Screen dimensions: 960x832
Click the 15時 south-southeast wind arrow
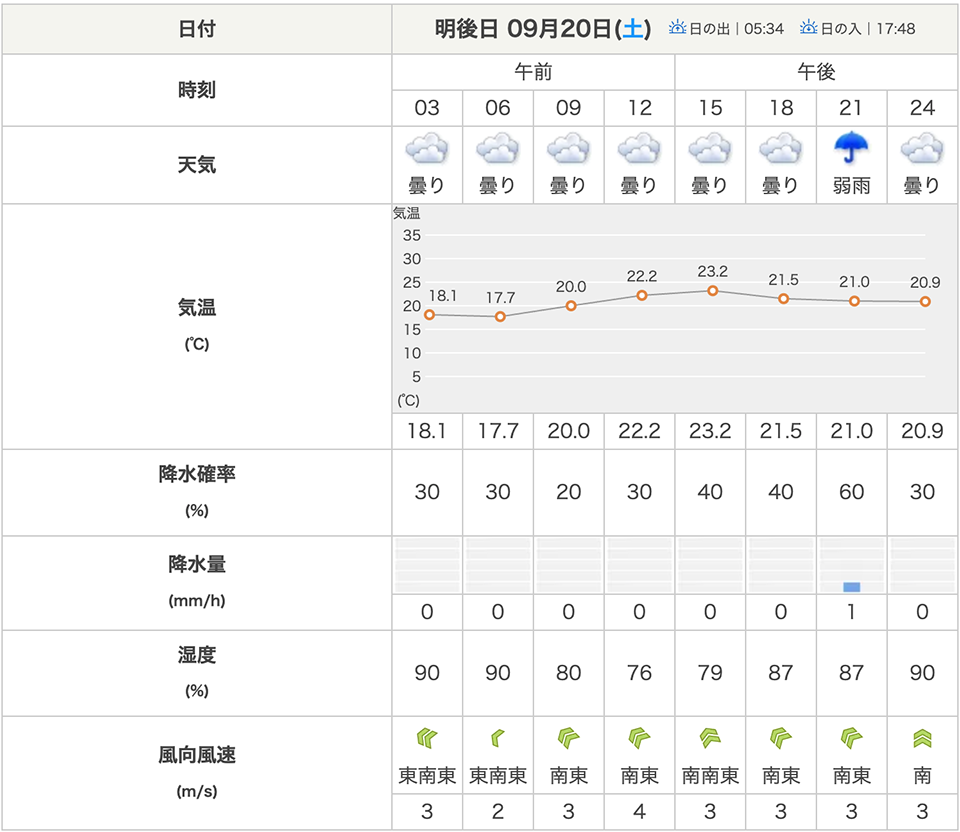[x=710, y=739]
